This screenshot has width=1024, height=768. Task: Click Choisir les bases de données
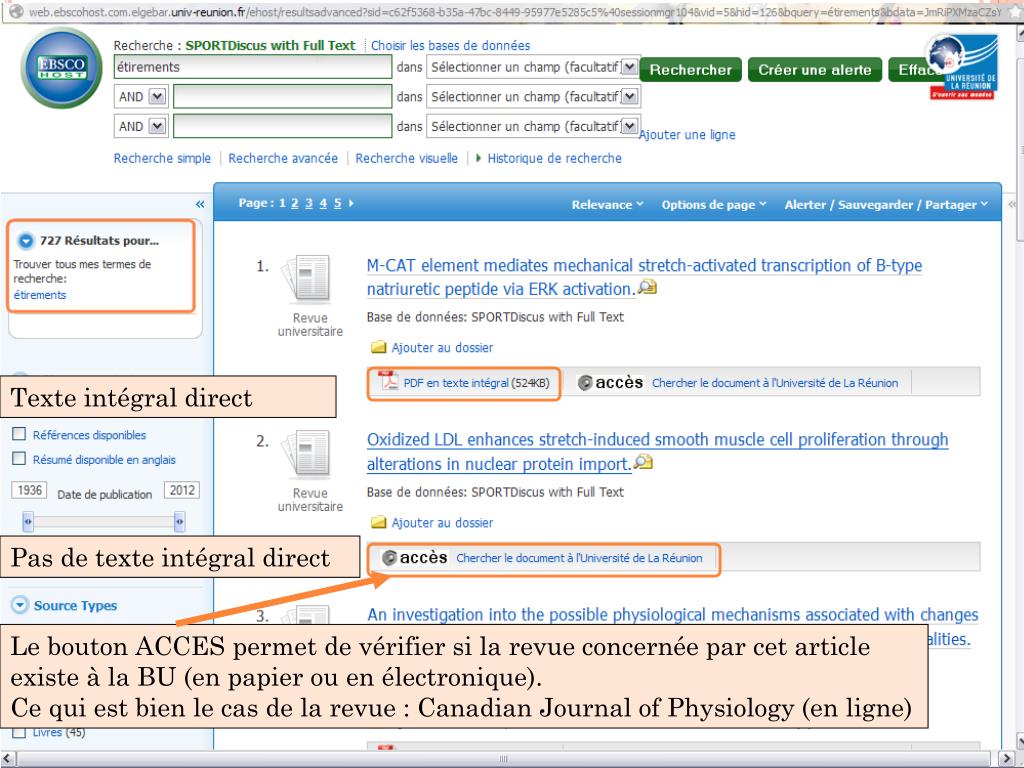[451, 46]
